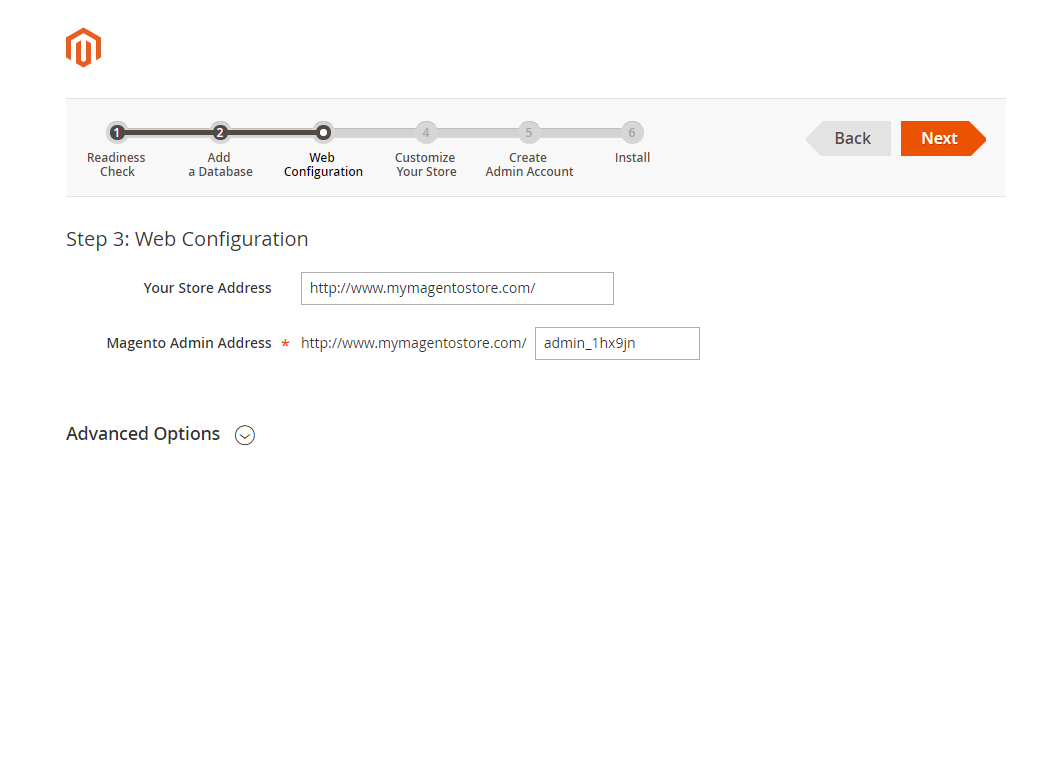
Task: Select the Your Store Address input field
Action: (x=456, y=288)
